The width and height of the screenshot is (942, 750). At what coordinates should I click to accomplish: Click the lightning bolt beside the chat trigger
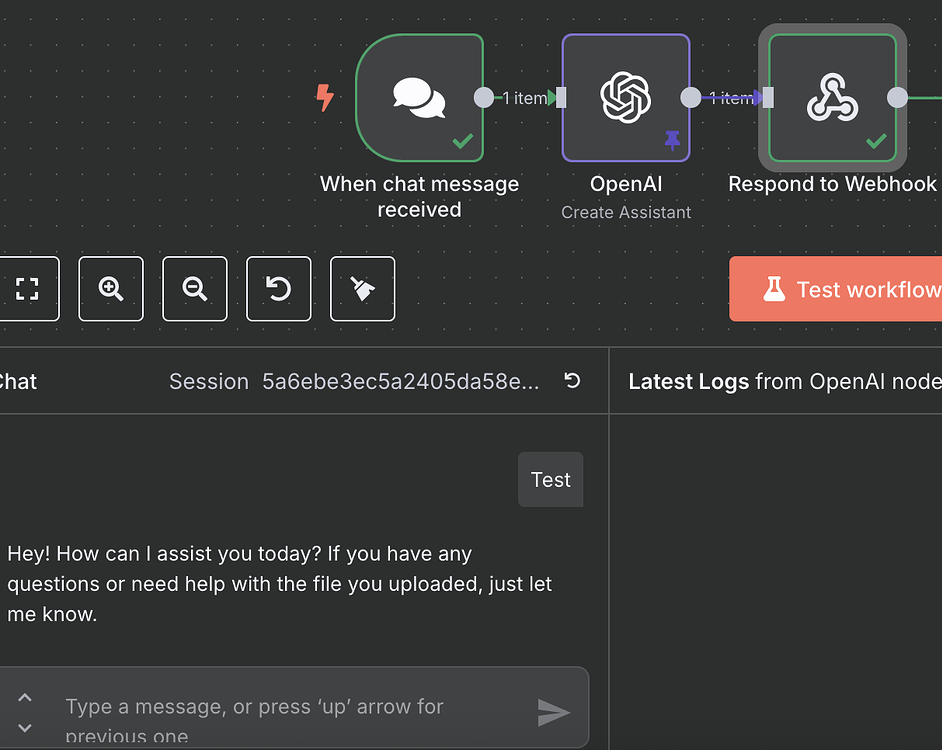click(x=325, y=98)
